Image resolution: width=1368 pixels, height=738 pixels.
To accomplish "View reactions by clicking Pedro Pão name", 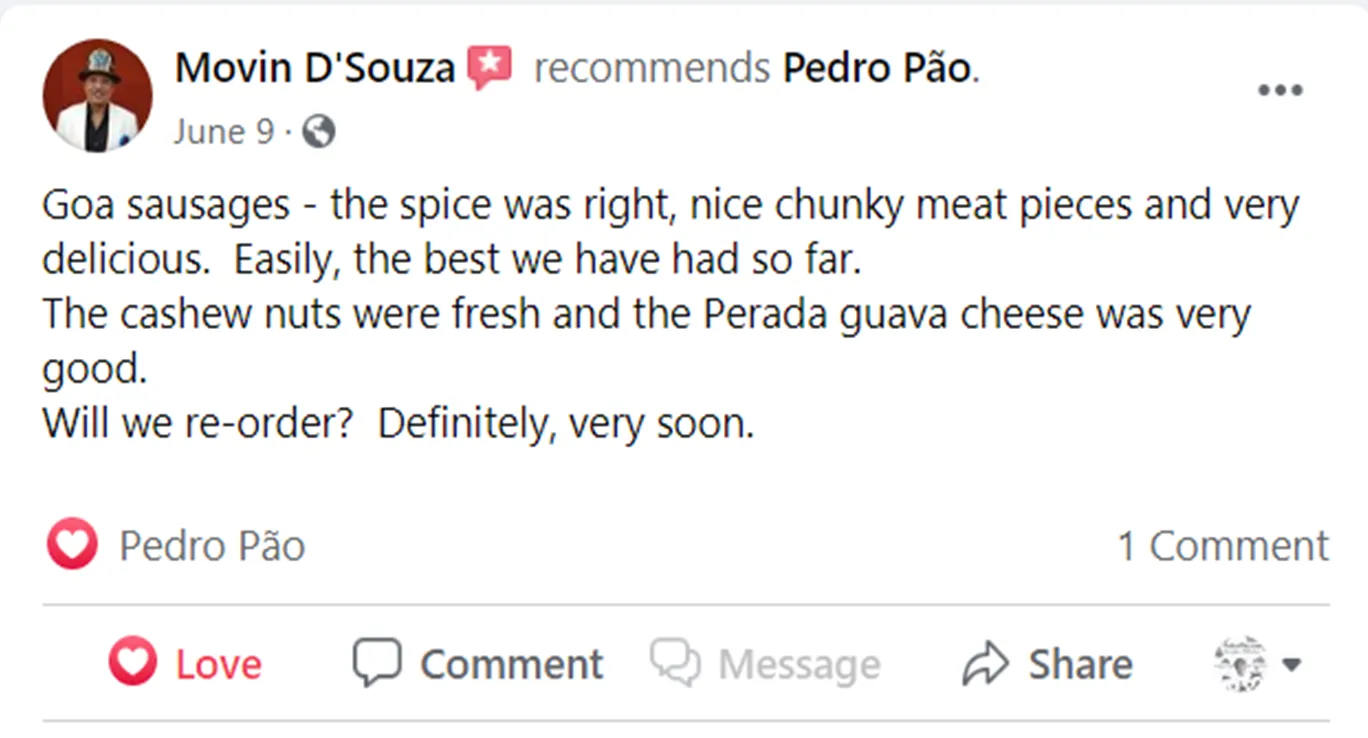I will click(x=212, y=546).
